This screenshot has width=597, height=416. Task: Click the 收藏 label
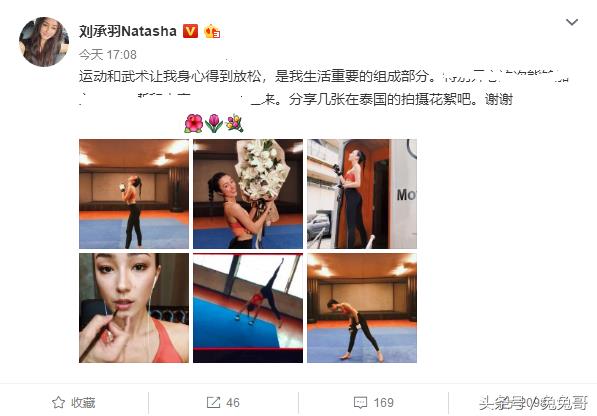pos(83,403)
